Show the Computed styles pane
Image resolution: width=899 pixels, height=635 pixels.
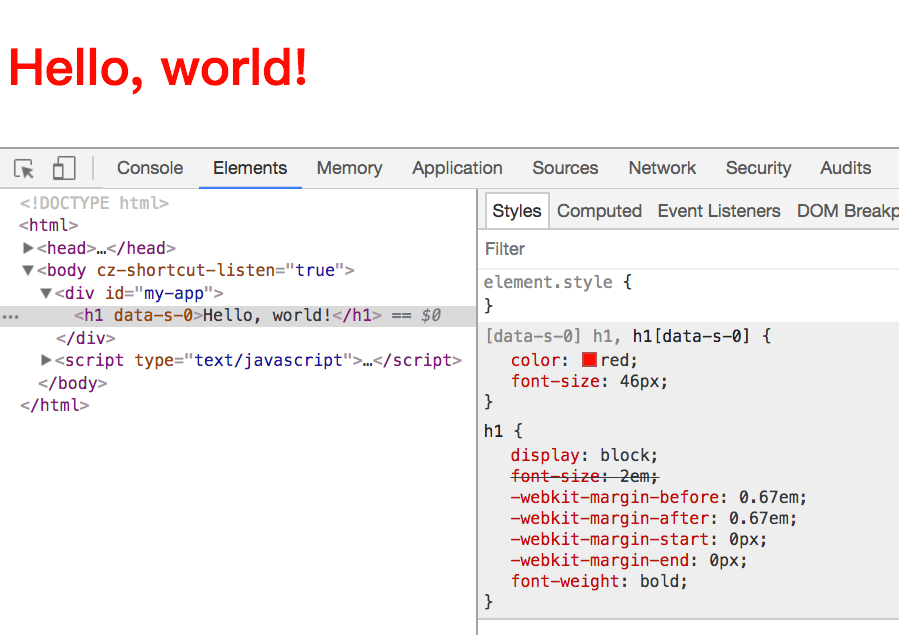(599, 211)
